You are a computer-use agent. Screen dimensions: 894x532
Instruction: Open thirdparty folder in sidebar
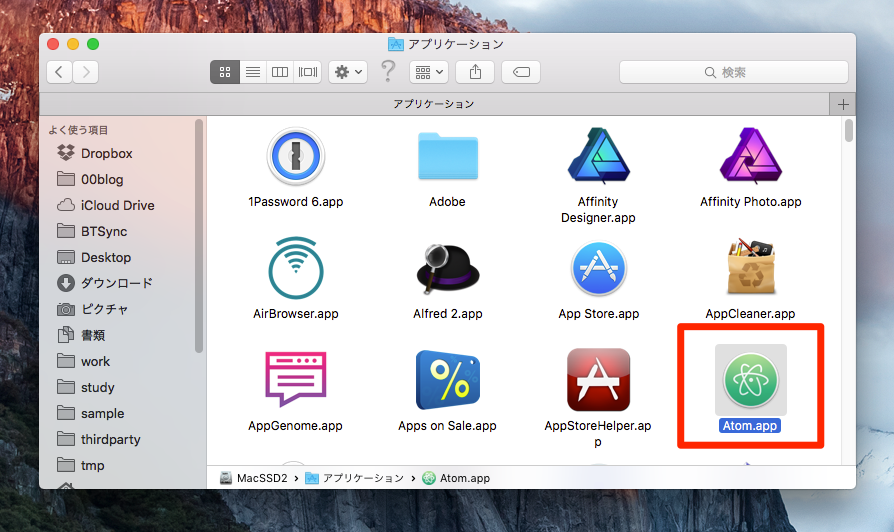[99, 439]
